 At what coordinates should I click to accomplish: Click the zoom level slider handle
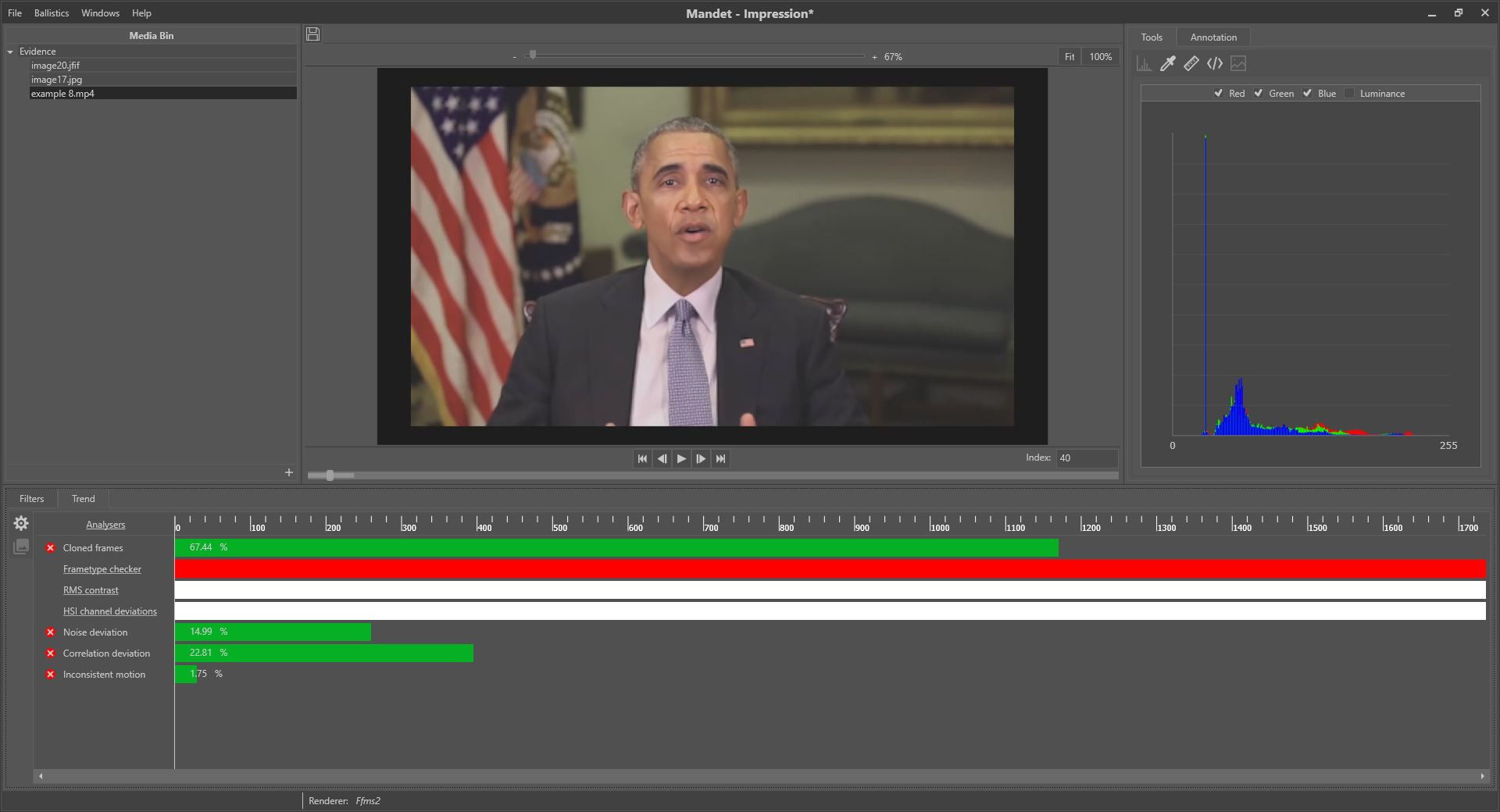pos(532,55)
